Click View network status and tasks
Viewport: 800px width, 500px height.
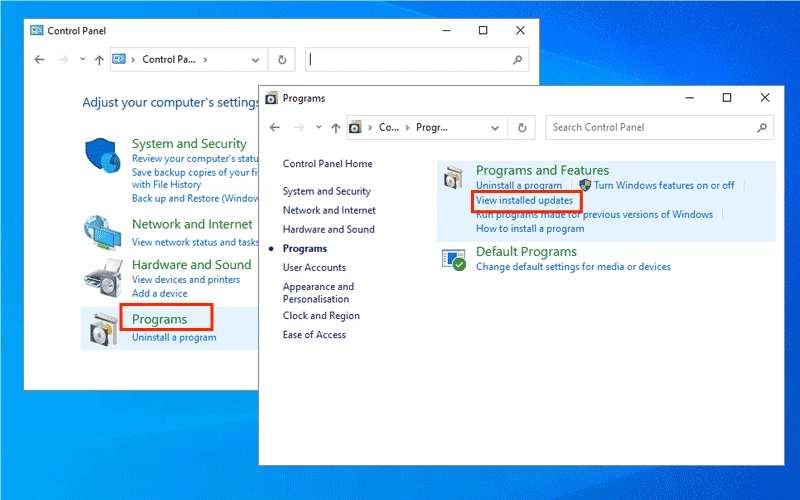(x=194, y=242)
